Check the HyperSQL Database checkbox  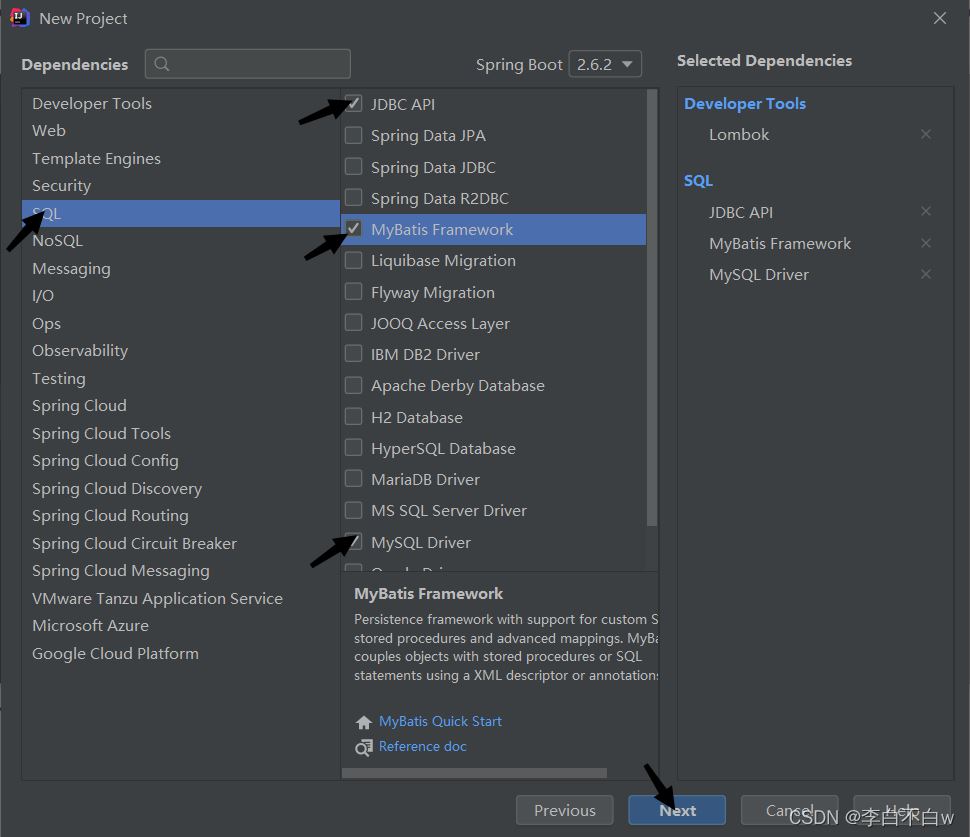[x=353, y=447]
